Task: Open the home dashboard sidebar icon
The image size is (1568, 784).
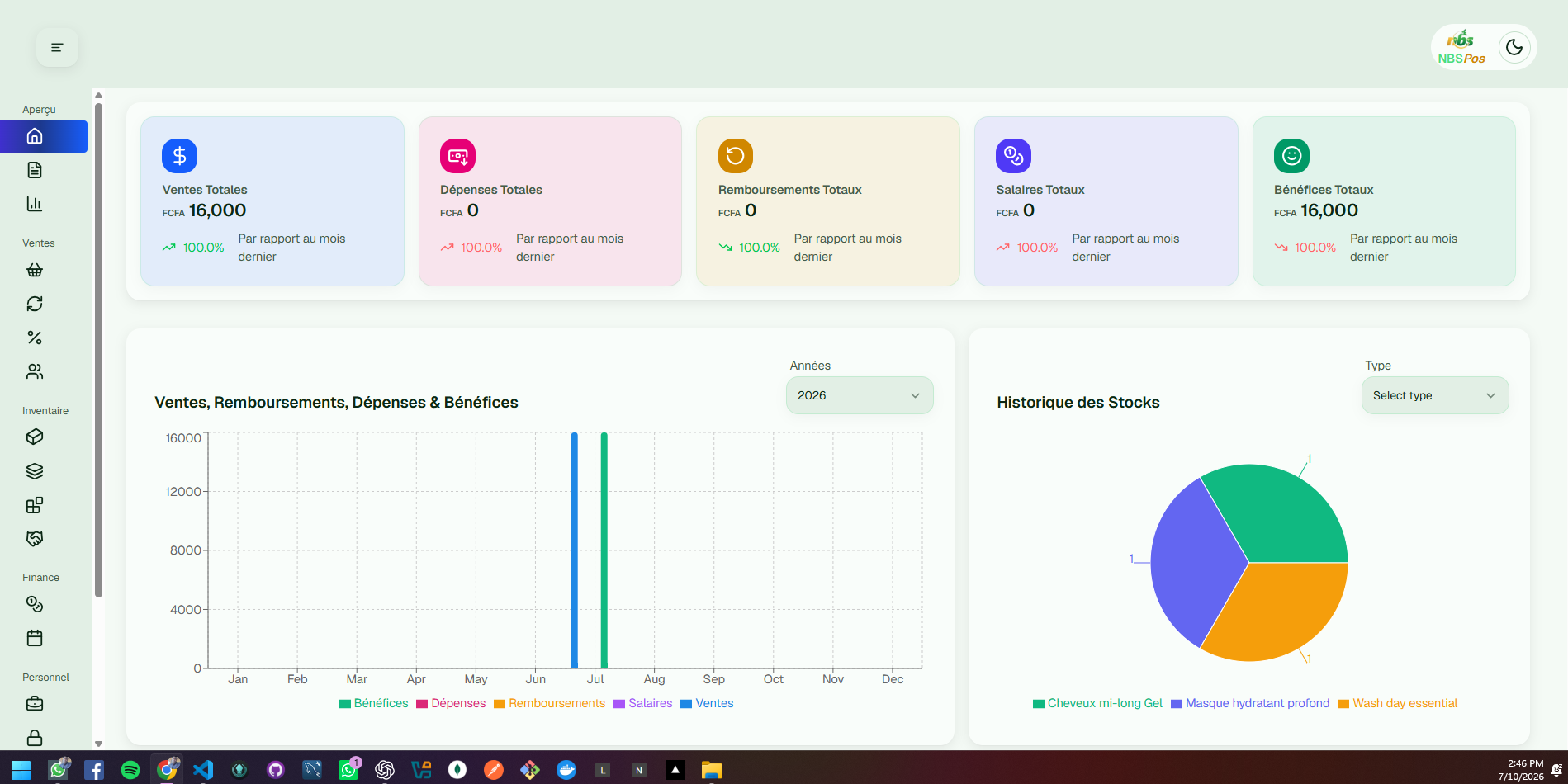Action: click(x=35, y=136)
